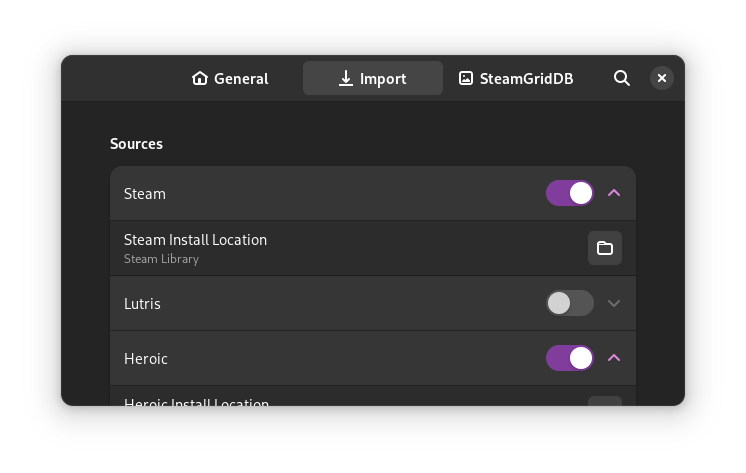Click the Heroic row label
Image resolution: width=746 pixels, height=473 pixels.
click(145, 358)
